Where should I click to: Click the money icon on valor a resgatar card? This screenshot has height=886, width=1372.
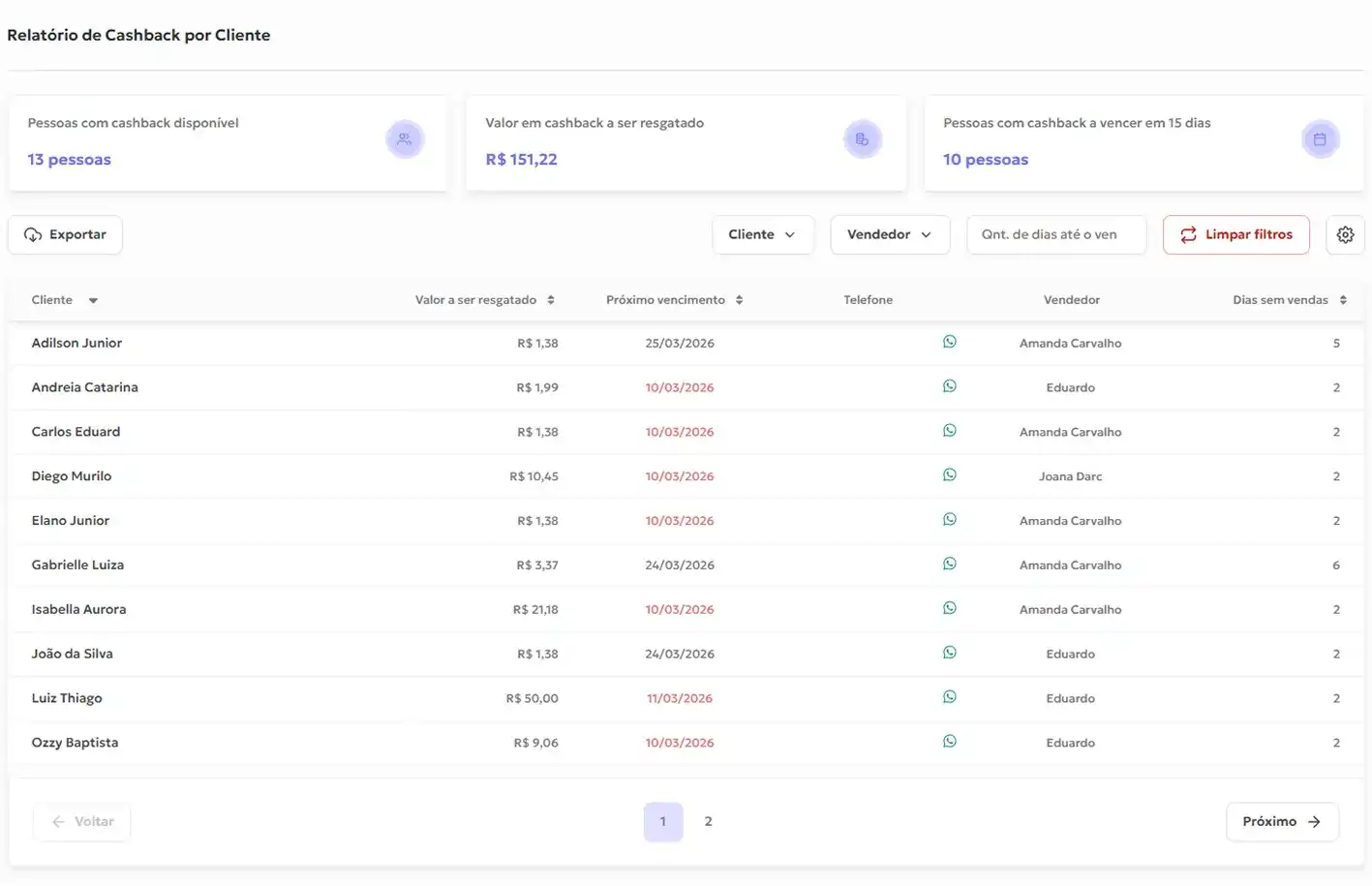pos(862,138)
